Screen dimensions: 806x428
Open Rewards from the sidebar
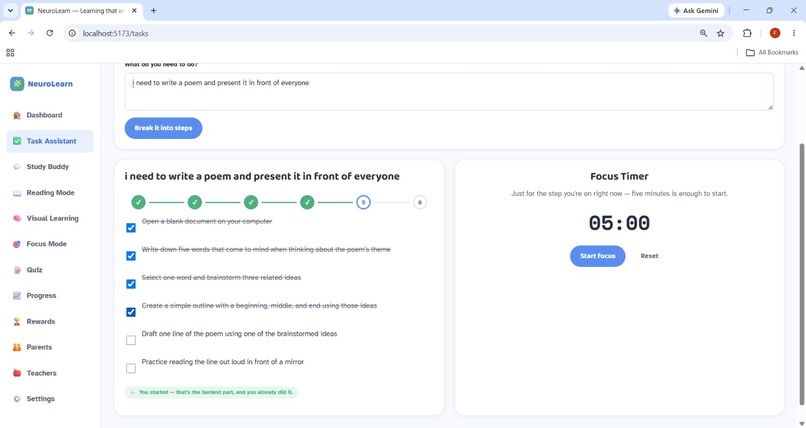[x=50, y=322]
